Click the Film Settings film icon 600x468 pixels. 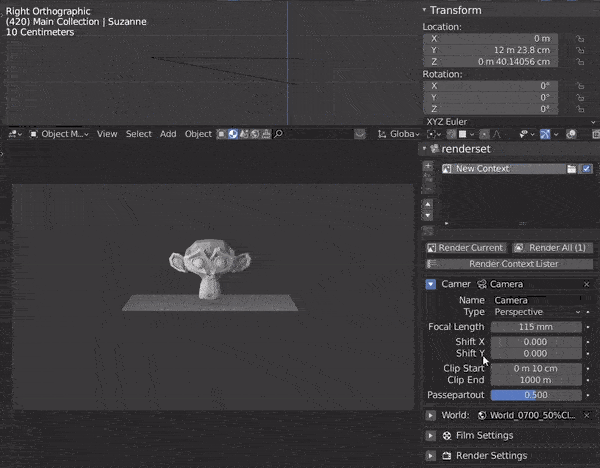pos(447,435)
